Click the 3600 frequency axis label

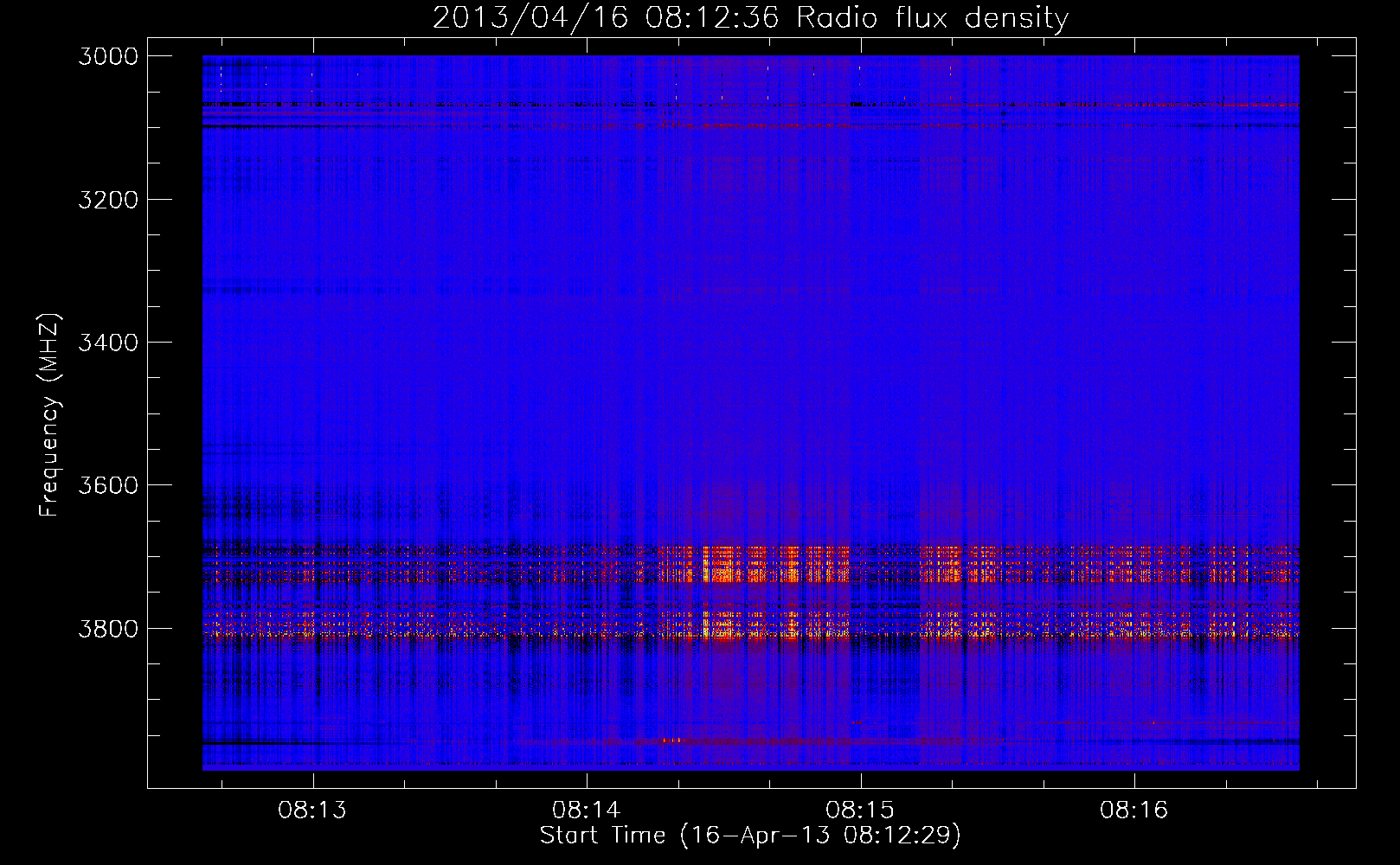pos(108,485)
